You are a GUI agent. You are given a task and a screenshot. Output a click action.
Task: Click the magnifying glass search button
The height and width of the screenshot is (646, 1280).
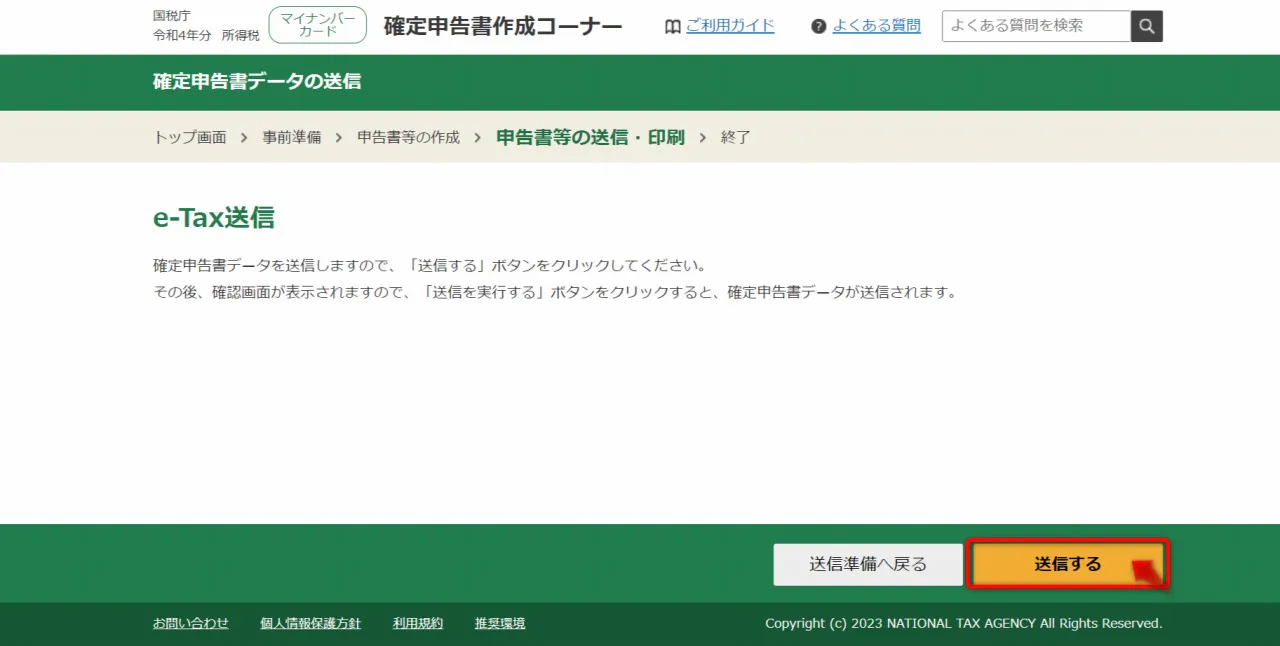(x=1147, y=26)
